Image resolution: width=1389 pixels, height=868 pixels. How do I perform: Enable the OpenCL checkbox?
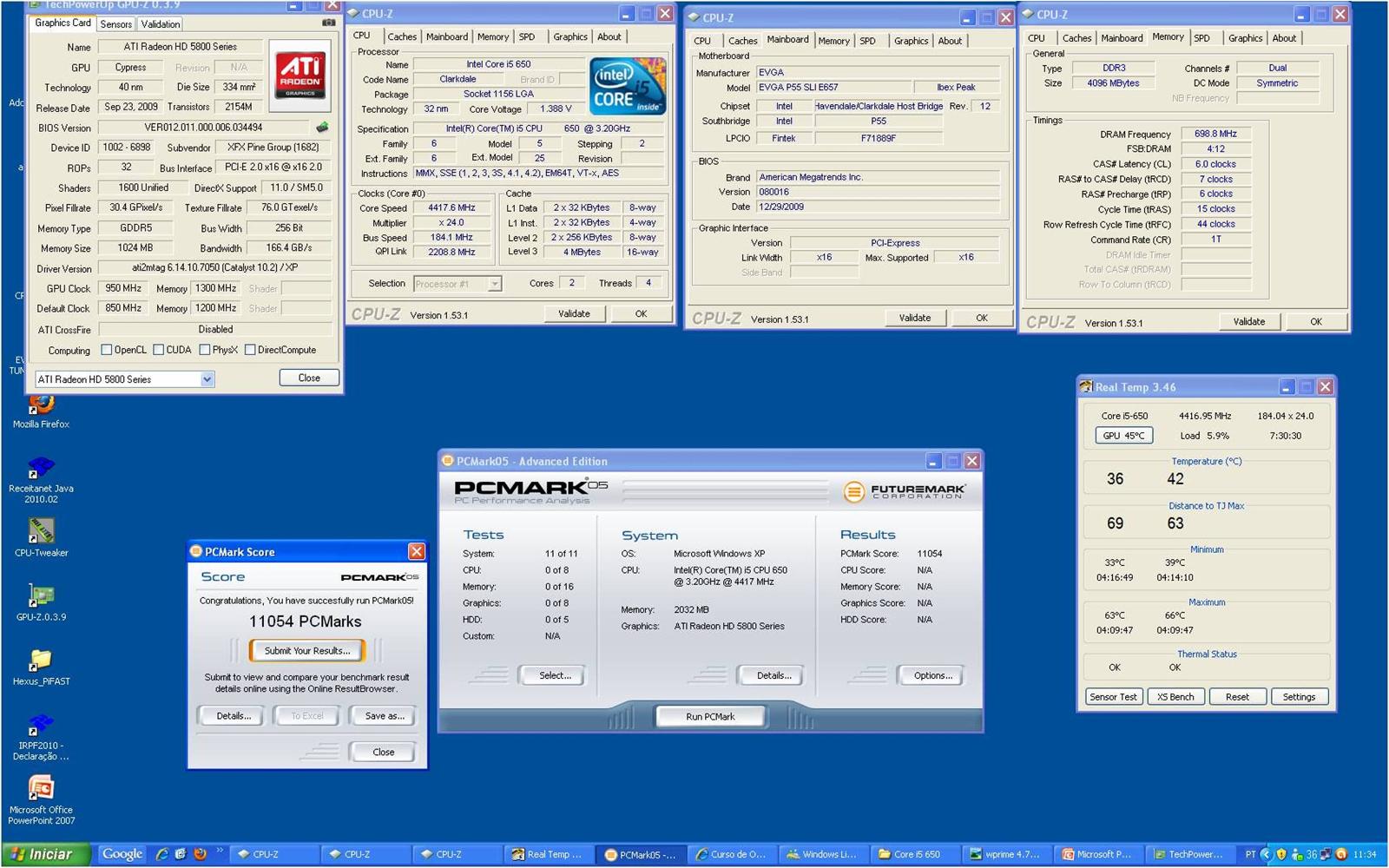(107, 350)
